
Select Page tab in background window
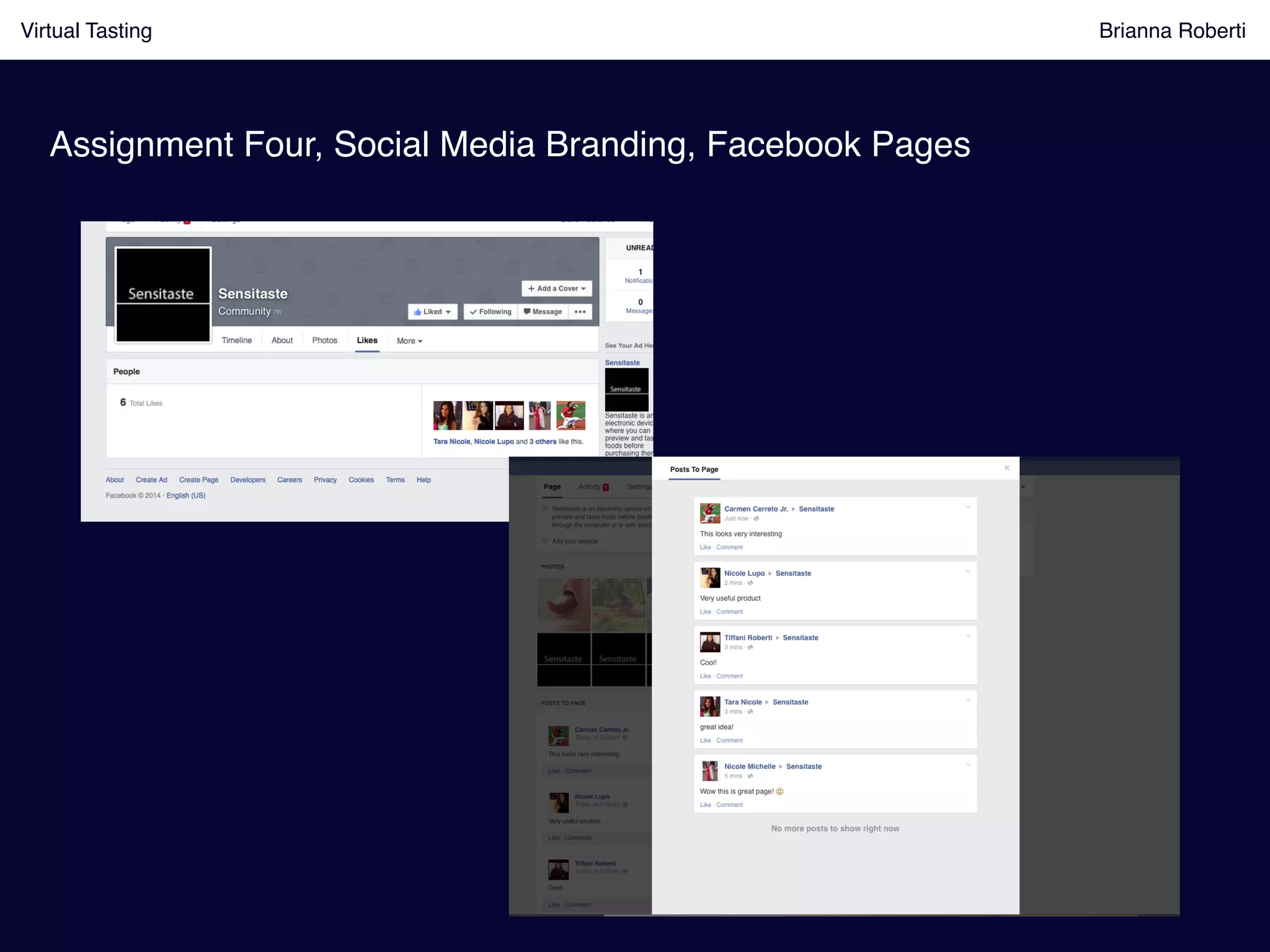(x=552, y=487)
